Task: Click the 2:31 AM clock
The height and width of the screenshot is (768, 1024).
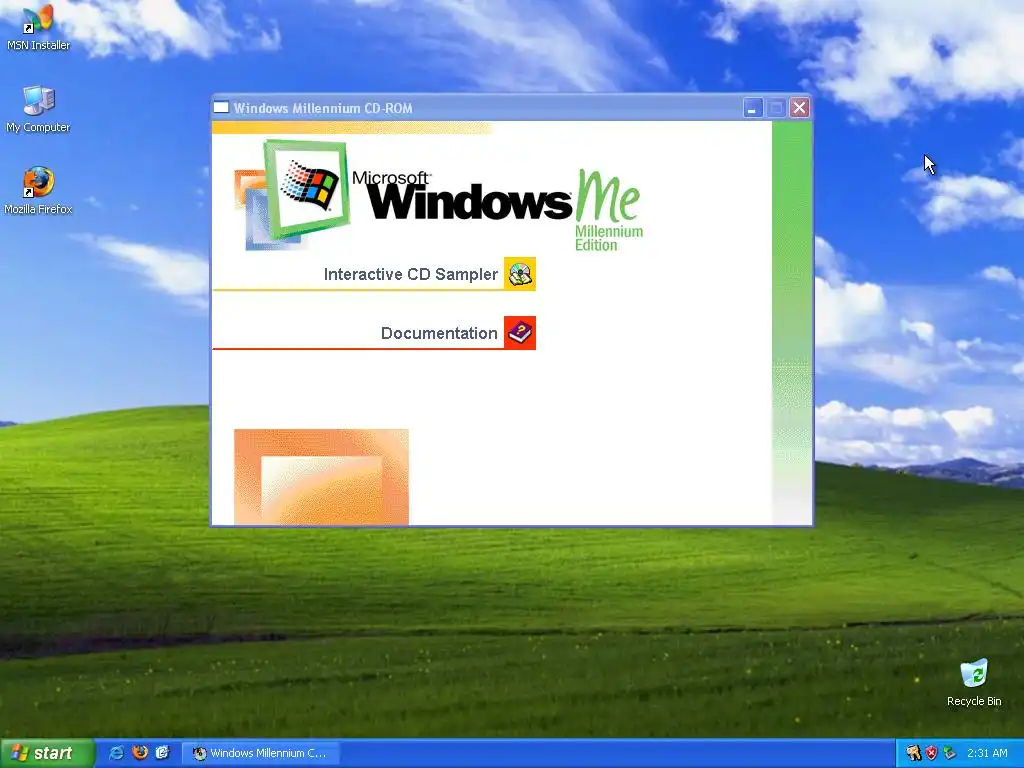Action: coord(987,753)
